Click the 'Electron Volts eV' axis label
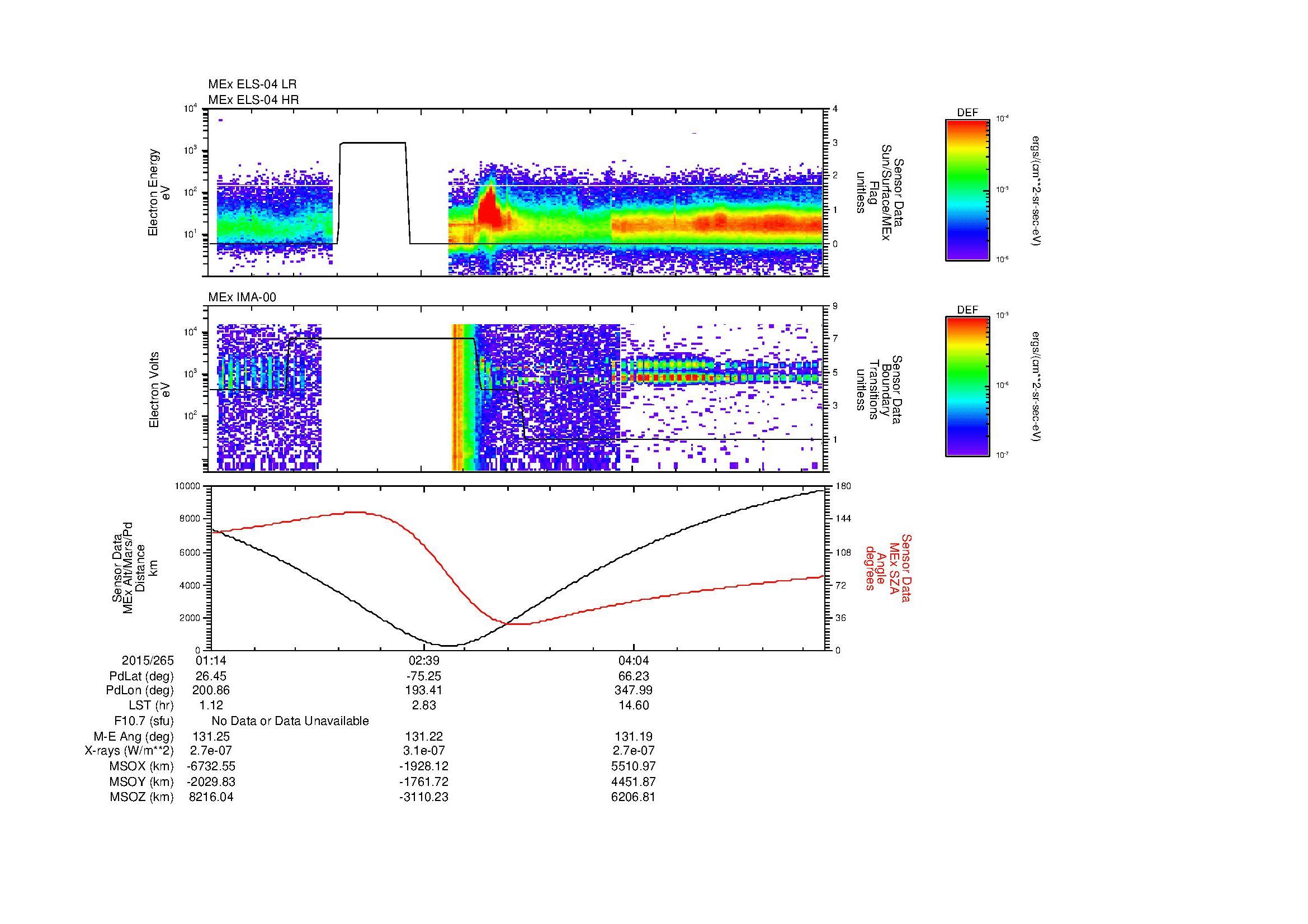This screenshot has height=924, width=1308. (159, 390)
